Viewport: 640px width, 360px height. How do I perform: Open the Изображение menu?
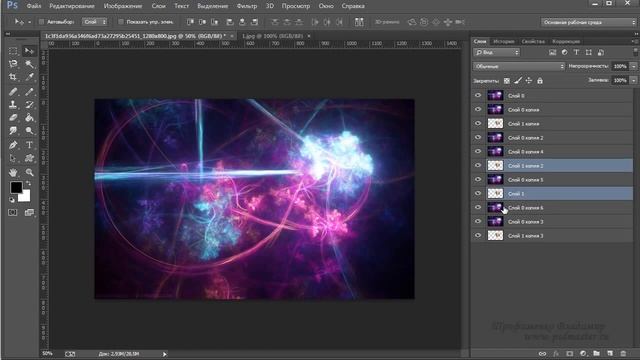[x=123, y=6]
